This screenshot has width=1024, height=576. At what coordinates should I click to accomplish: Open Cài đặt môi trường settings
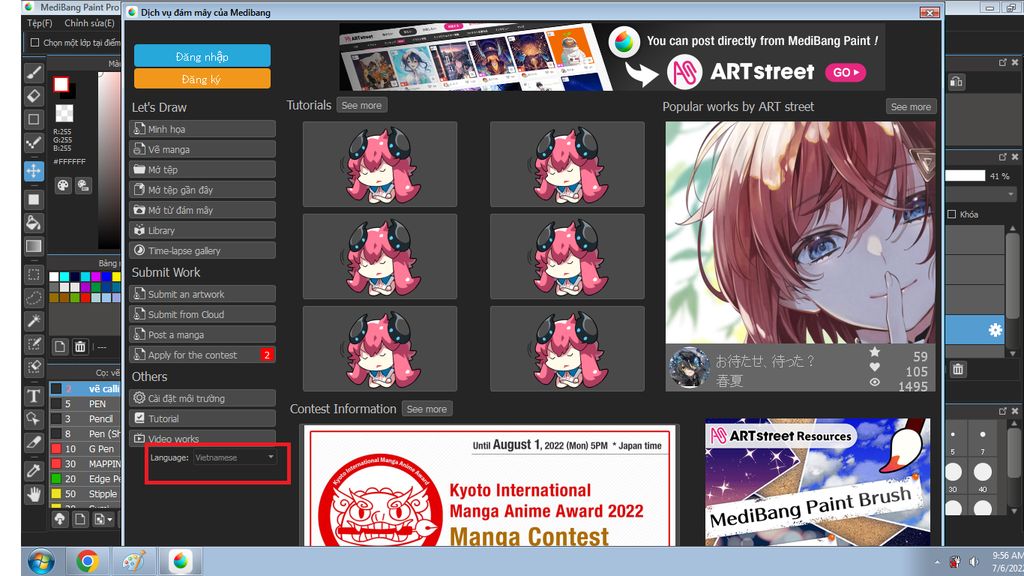(x=202, y=398)
